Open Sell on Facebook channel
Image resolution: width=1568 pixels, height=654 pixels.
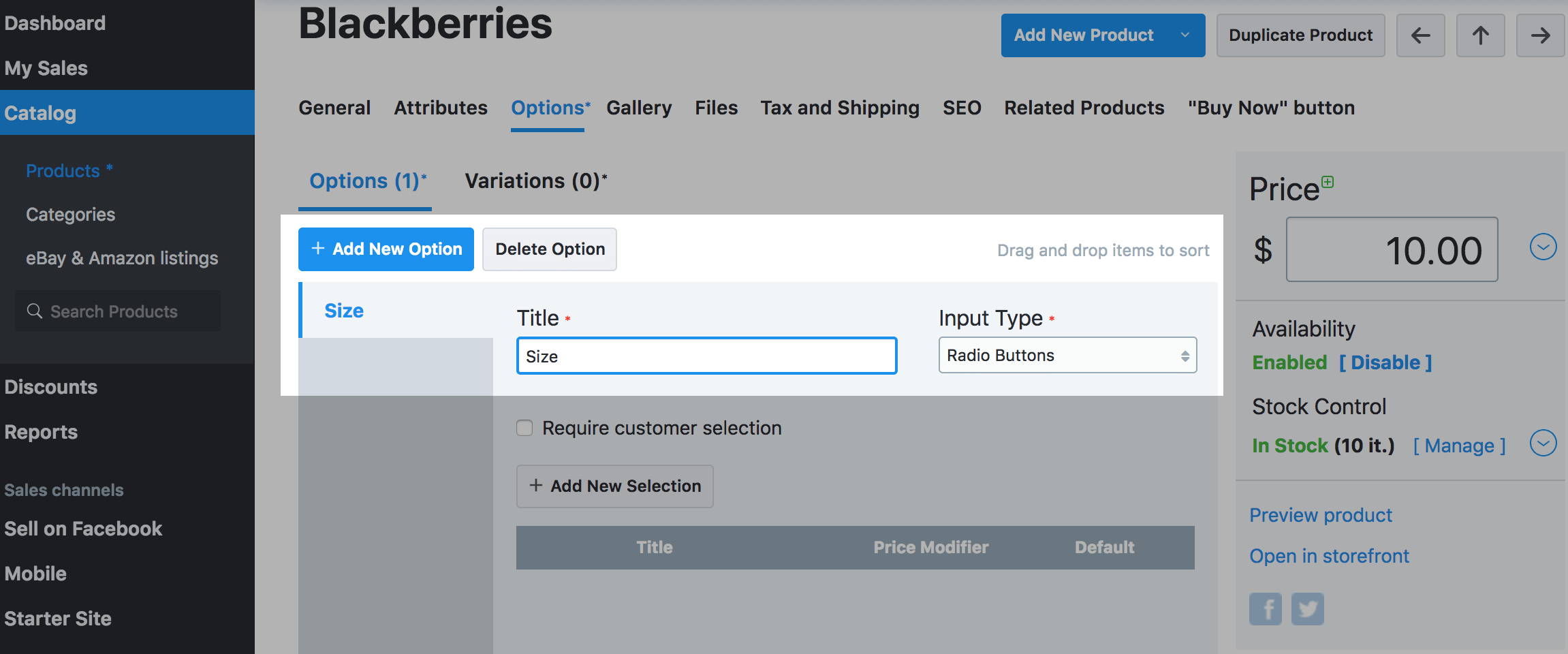(83, 529)
